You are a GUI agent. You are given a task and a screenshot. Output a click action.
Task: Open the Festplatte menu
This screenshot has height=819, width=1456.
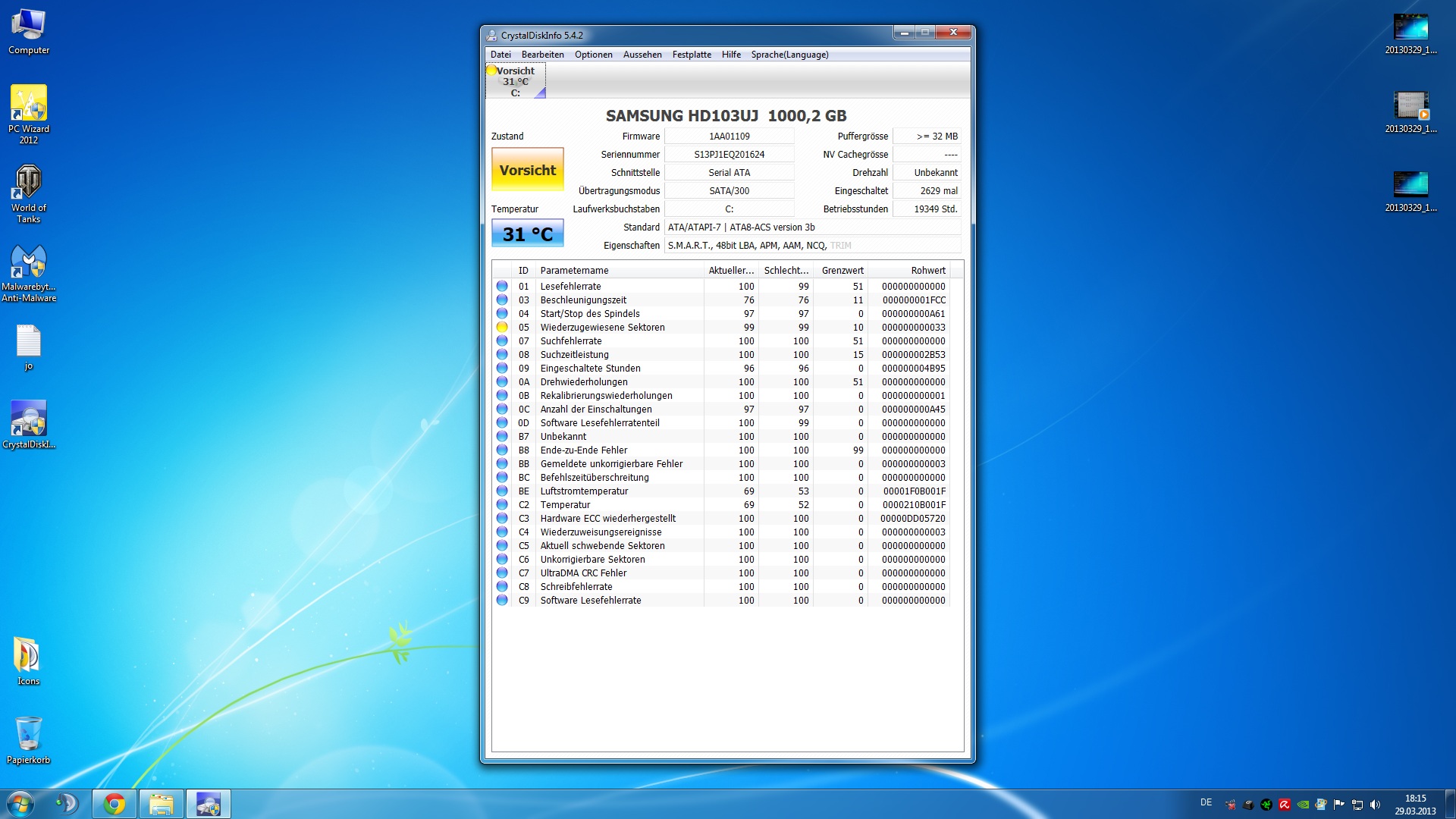click(692, 55)
